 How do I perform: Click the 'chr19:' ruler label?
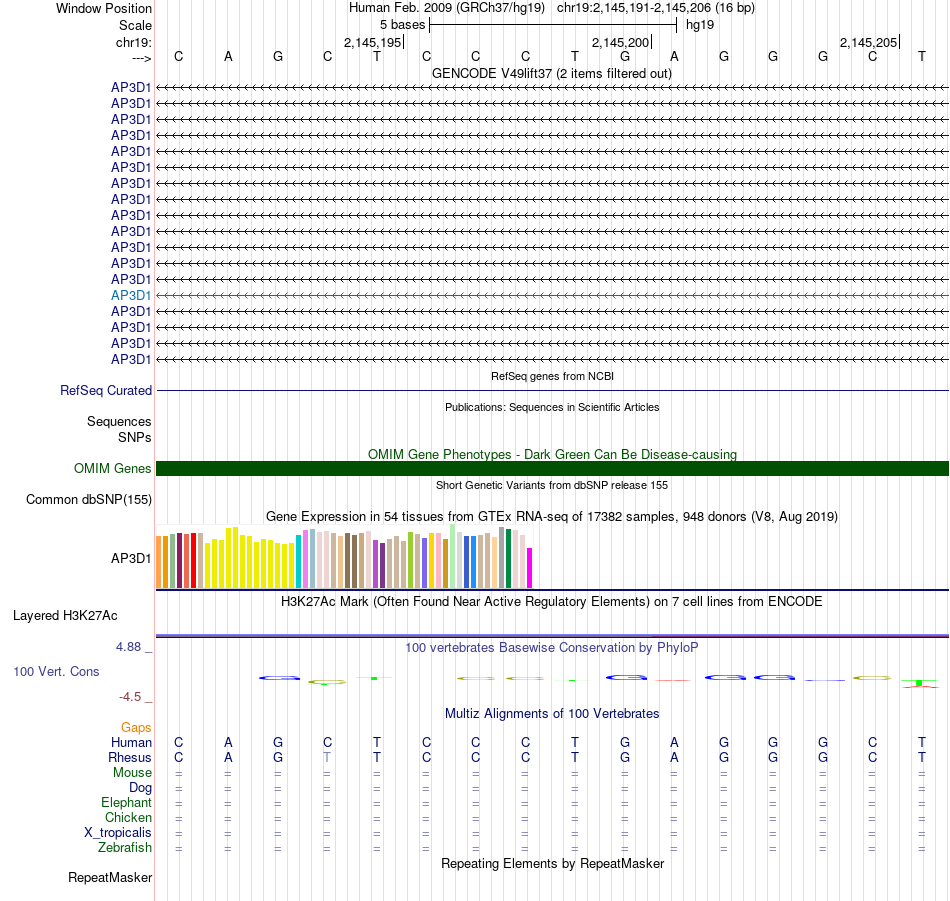coord(134,42)
